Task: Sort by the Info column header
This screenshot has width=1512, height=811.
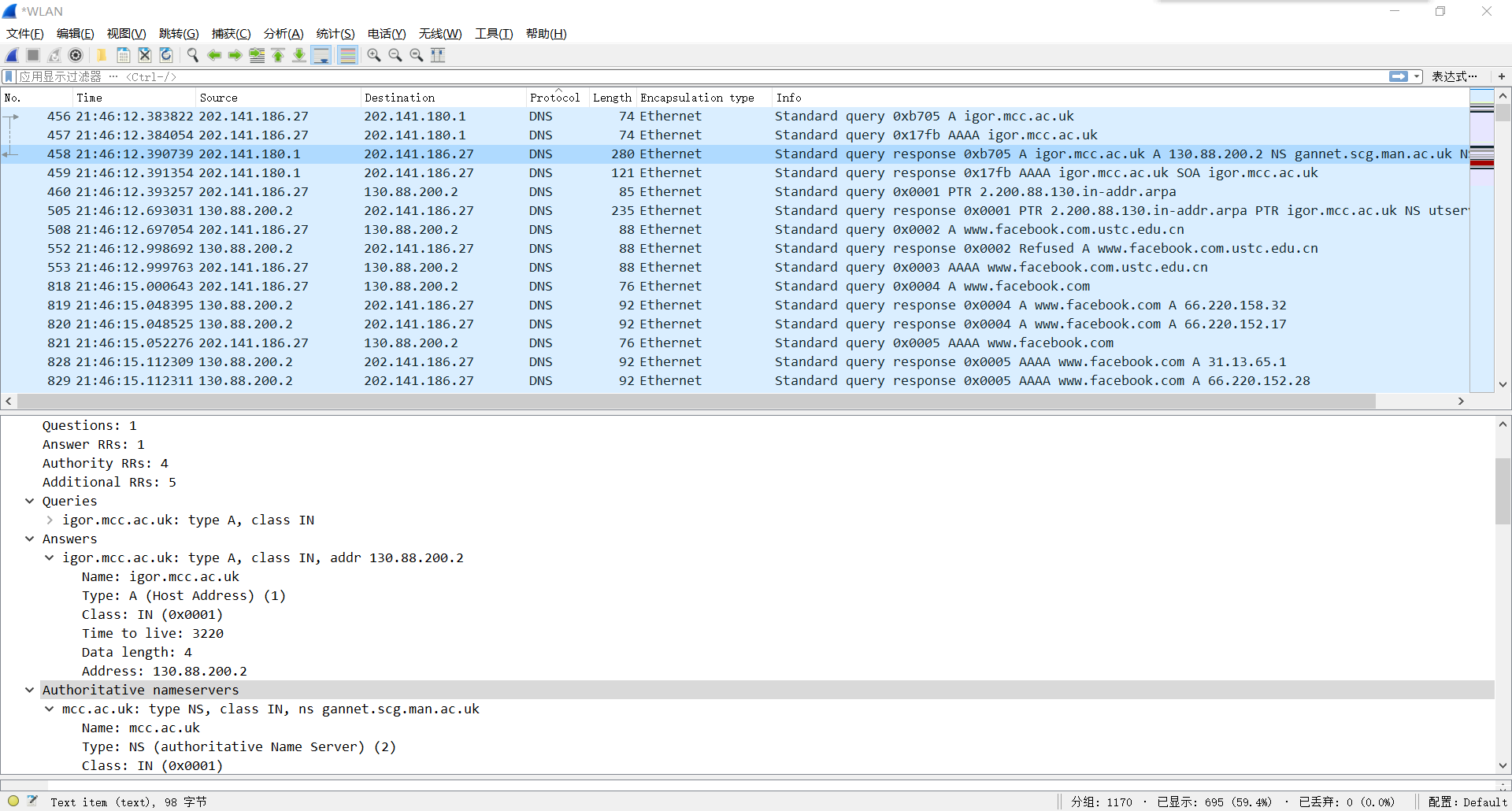Action: coord(1120,98)
